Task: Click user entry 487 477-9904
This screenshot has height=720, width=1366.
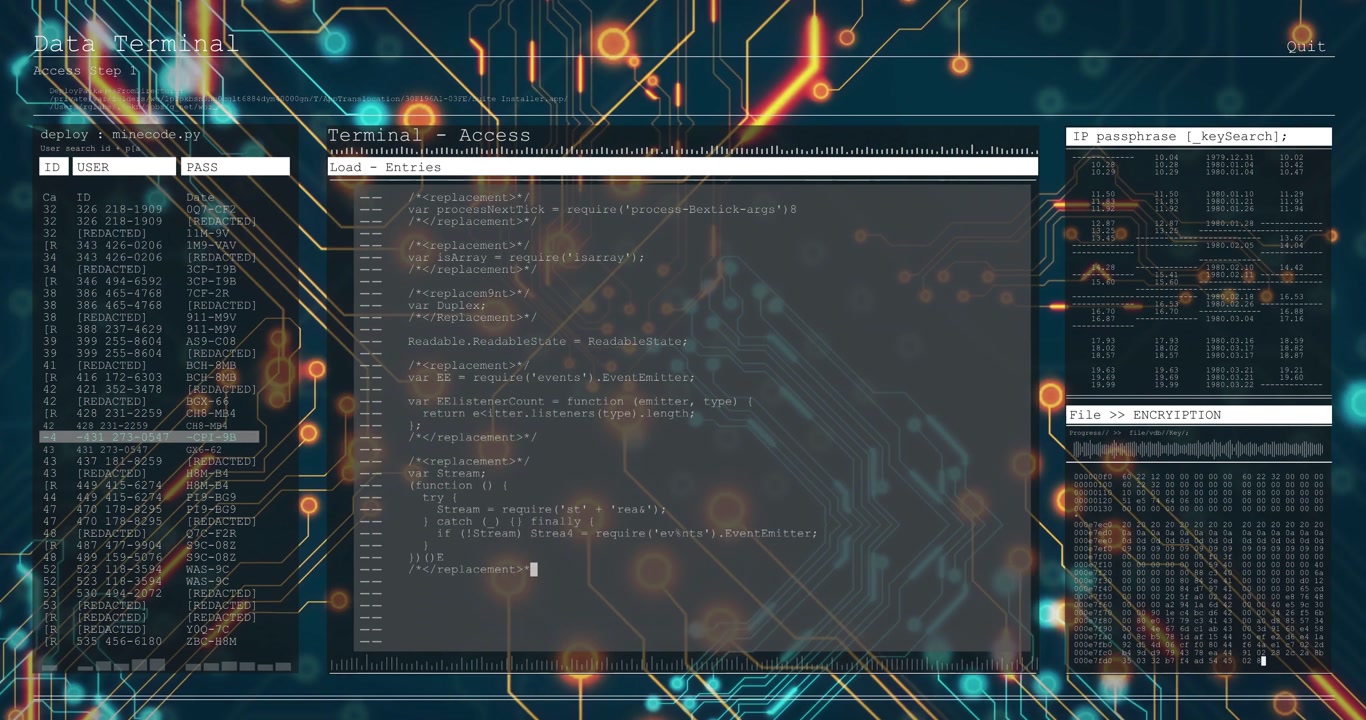Action: 119,545
